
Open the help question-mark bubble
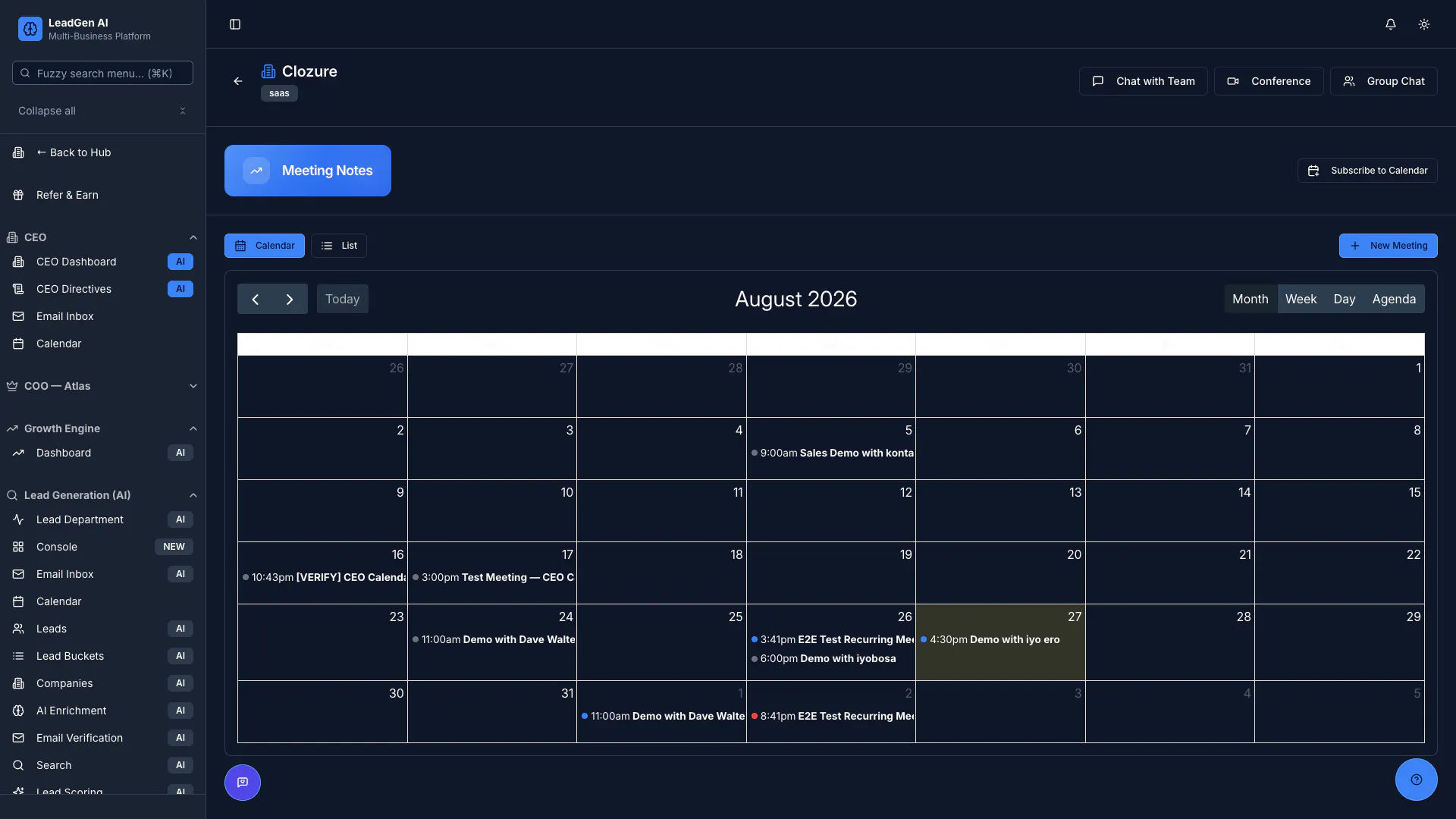(1417, 780)
